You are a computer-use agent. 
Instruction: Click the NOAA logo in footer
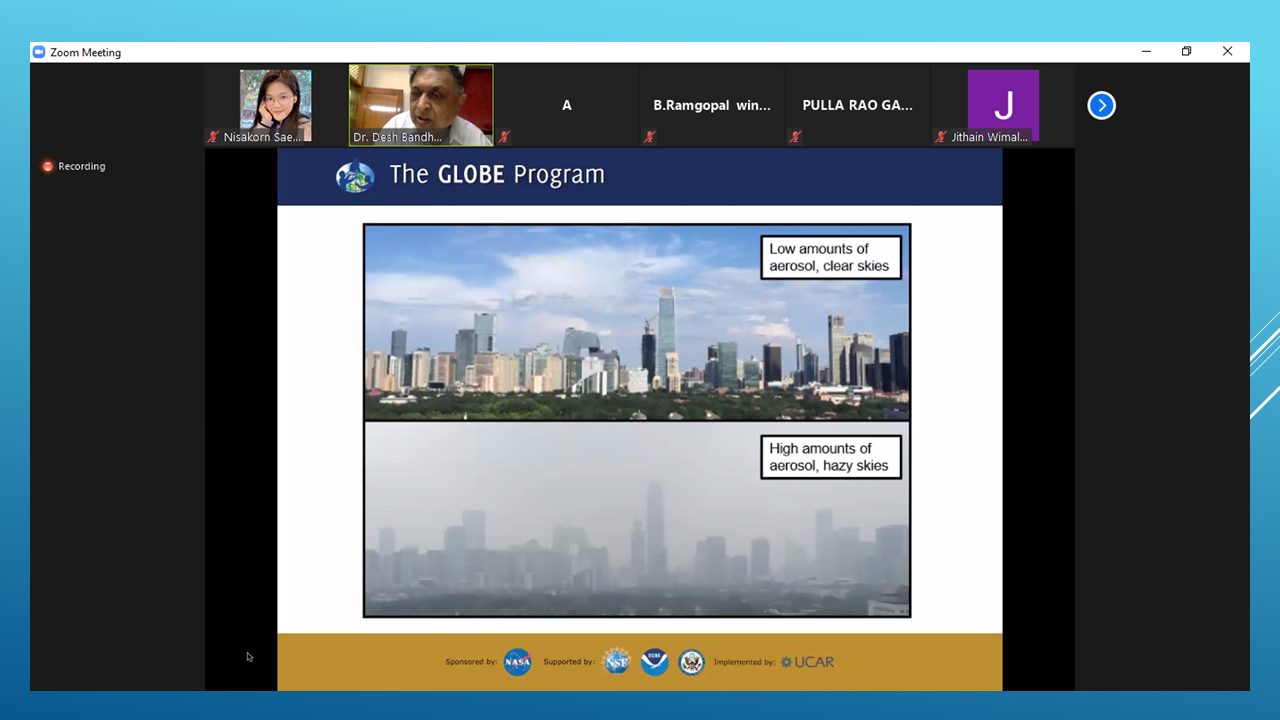tap(654, 662)
